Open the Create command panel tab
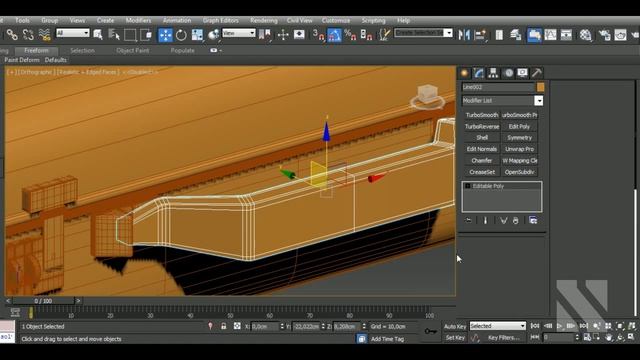Image resolution: width=640 pixels, height=360 pixels. tap(464, 73)
